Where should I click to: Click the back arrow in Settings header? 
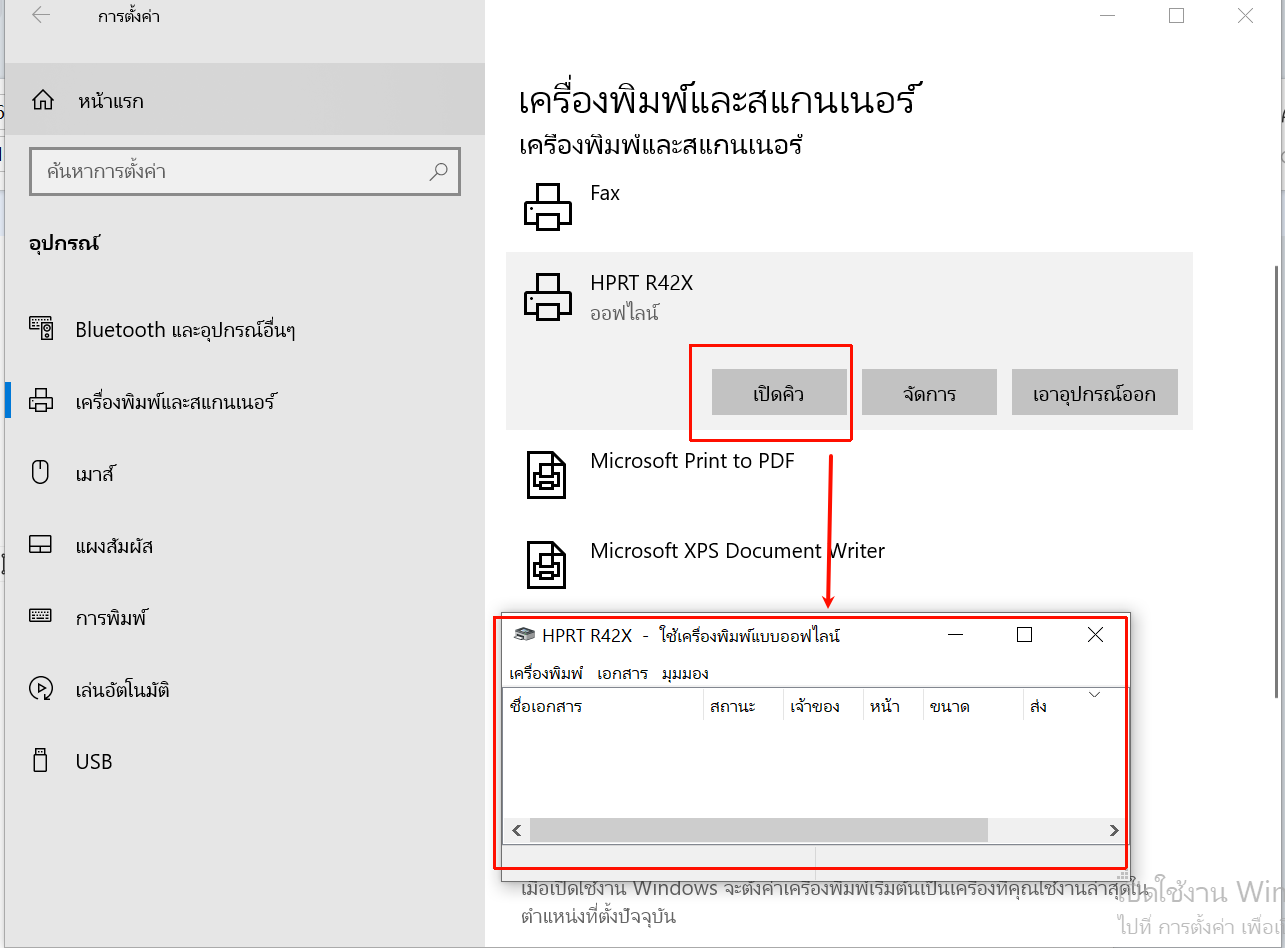click(41, 16)
